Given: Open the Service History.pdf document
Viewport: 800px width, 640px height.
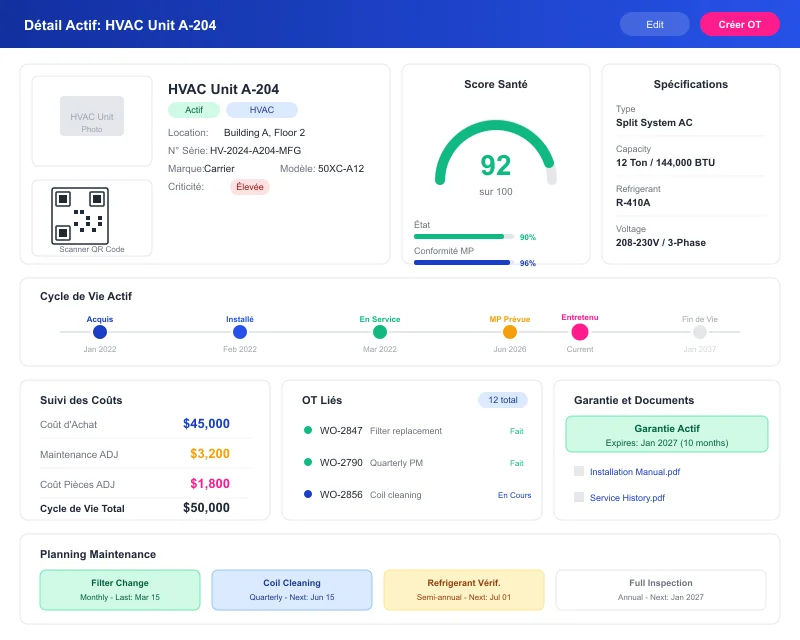Looking at the screenshot, I should coord(628,497).
